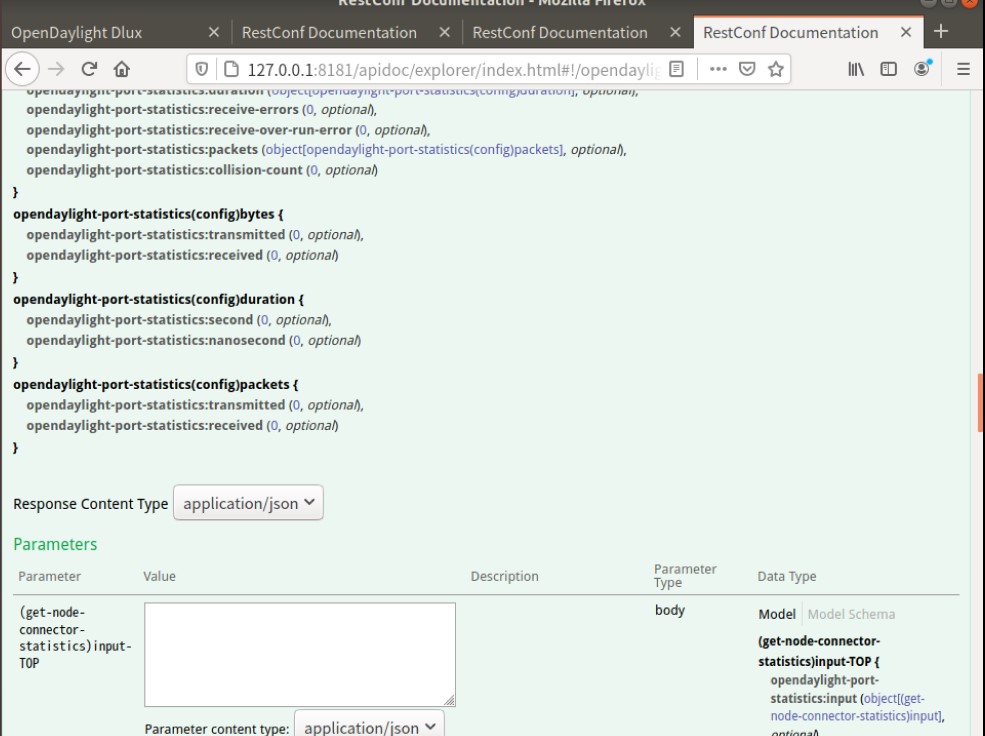Click the page info icon in the URL bar
The width and height of the screenshot is (985, 736).
(x=231, y=69)
